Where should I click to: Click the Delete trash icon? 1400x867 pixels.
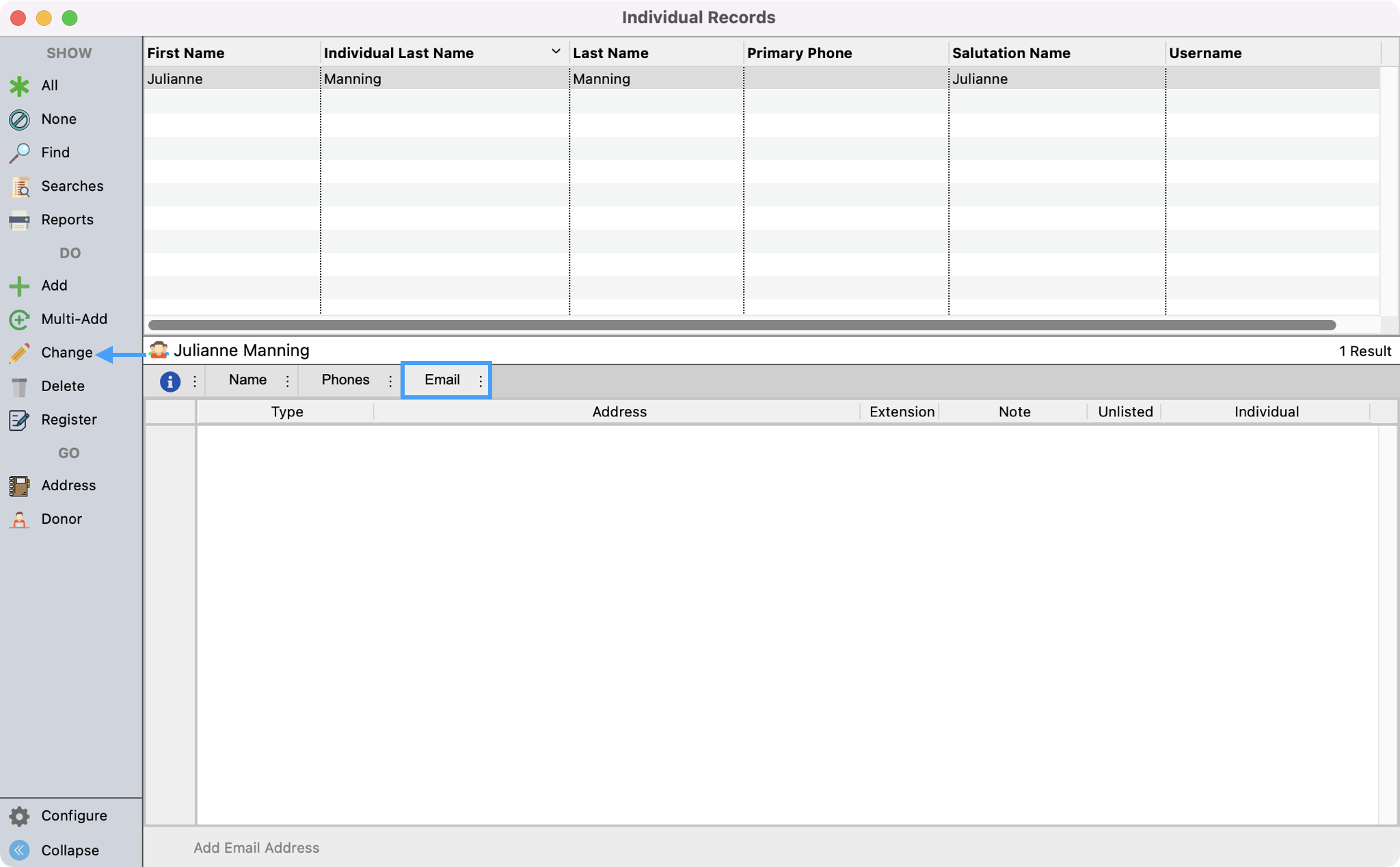point(19,386)
